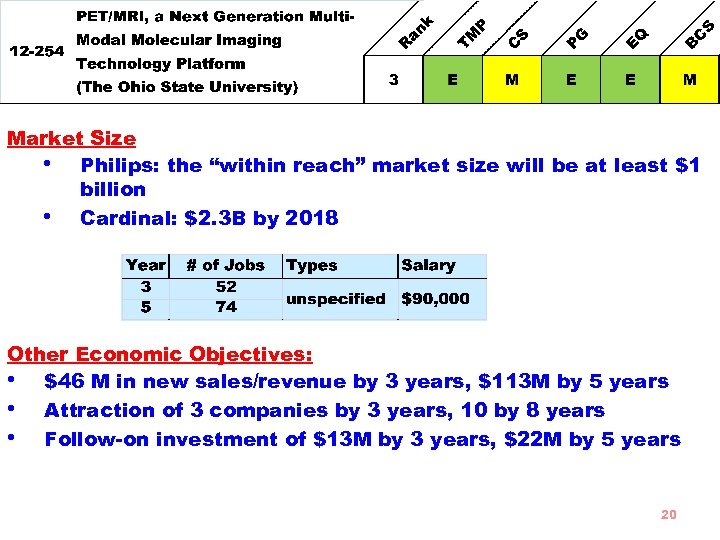Click the PG column header

[577, 38]
